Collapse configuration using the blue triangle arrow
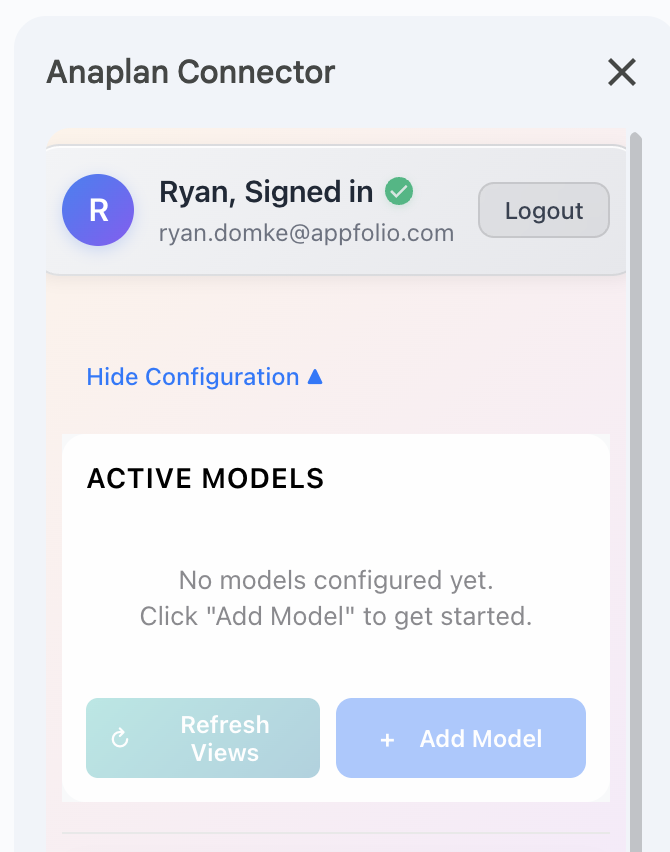This screenshot has height=852, width=670. click(315, 377)
